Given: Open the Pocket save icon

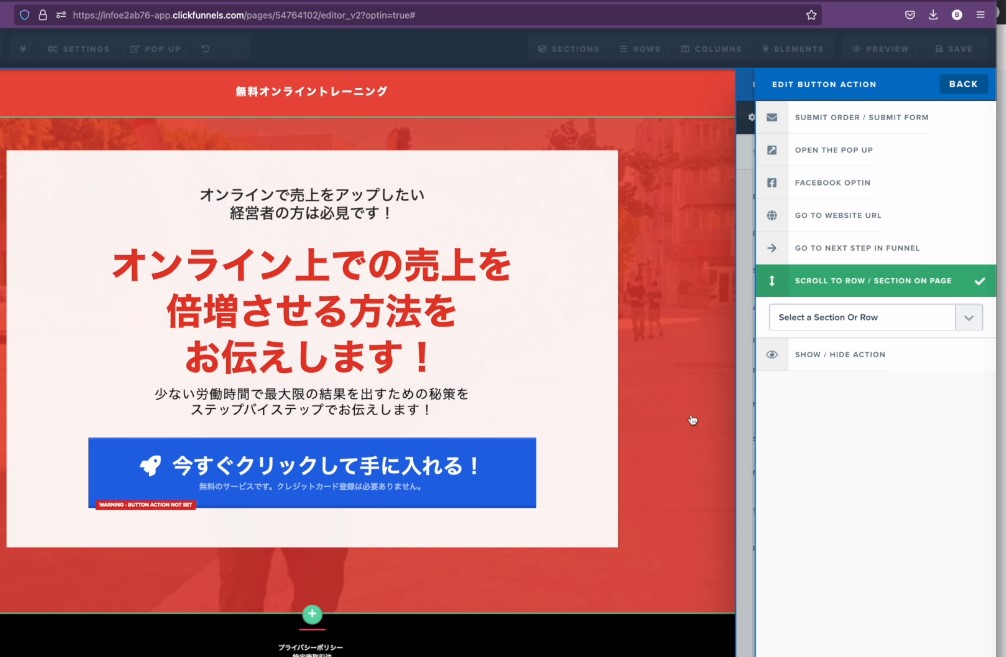Looking at the screenshot, I should click(x=910, y=15).
